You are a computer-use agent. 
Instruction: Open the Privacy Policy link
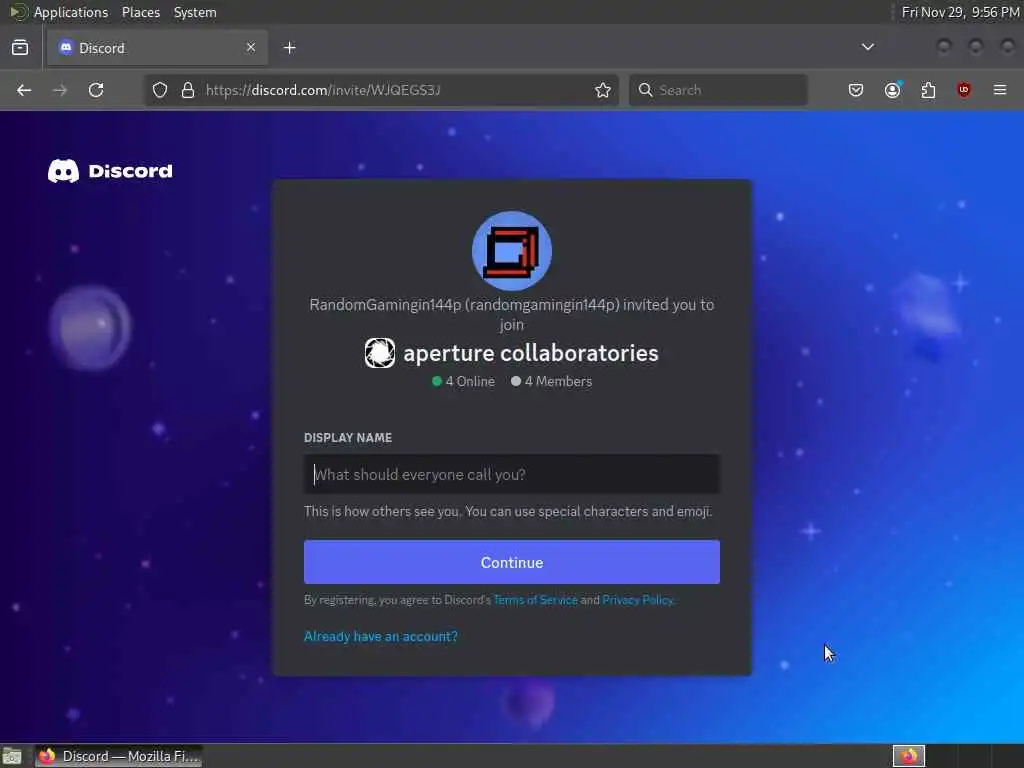(637, 600)
